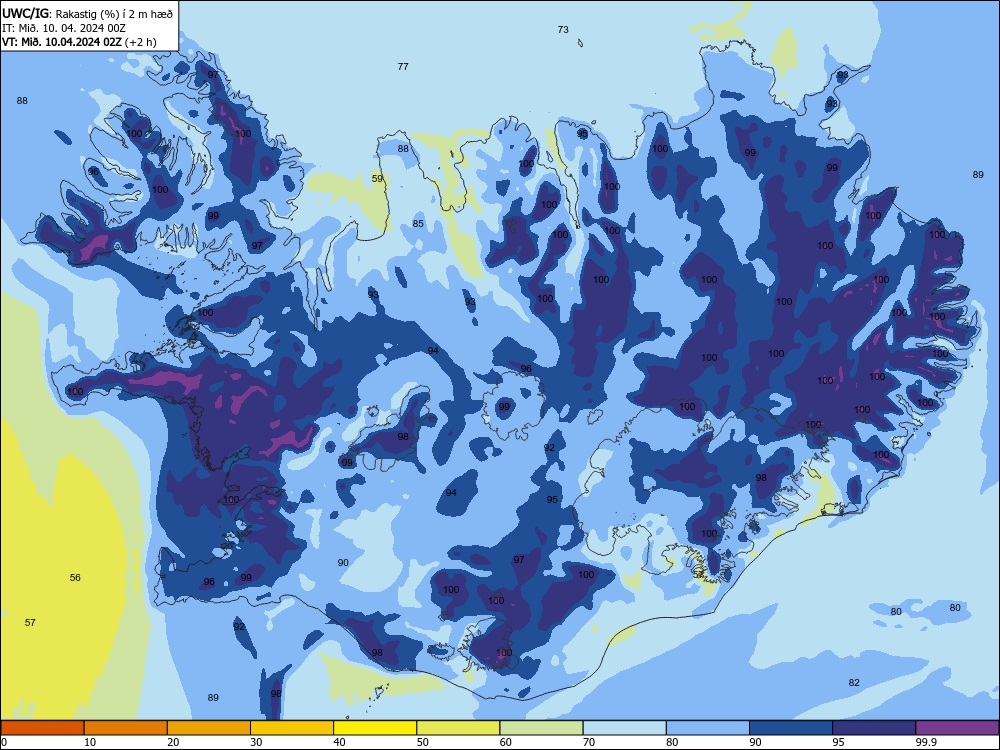
Task: Click the '40' legend tick label
Action: 339,742
